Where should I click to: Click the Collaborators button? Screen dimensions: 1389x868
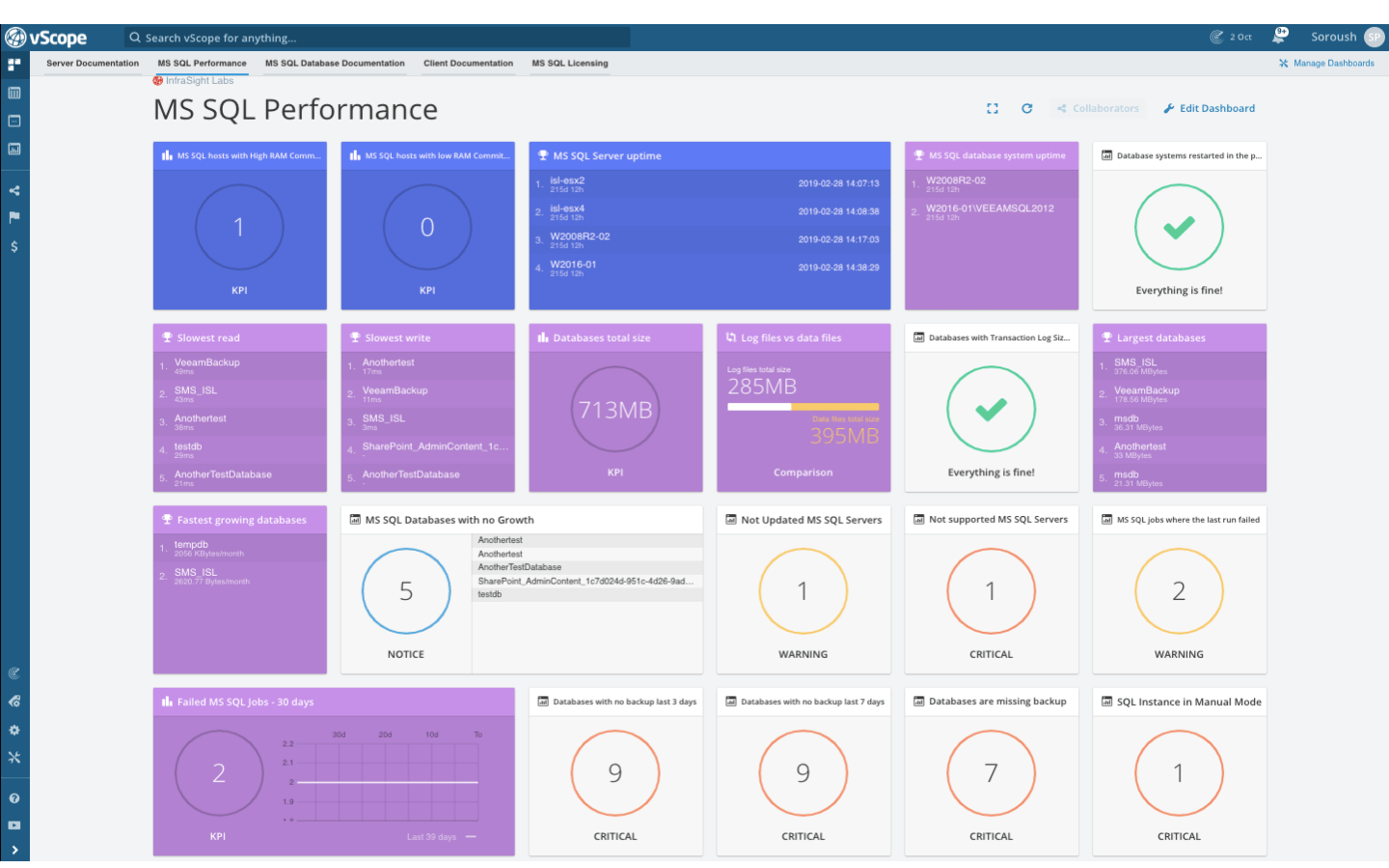pos(1098,109)
